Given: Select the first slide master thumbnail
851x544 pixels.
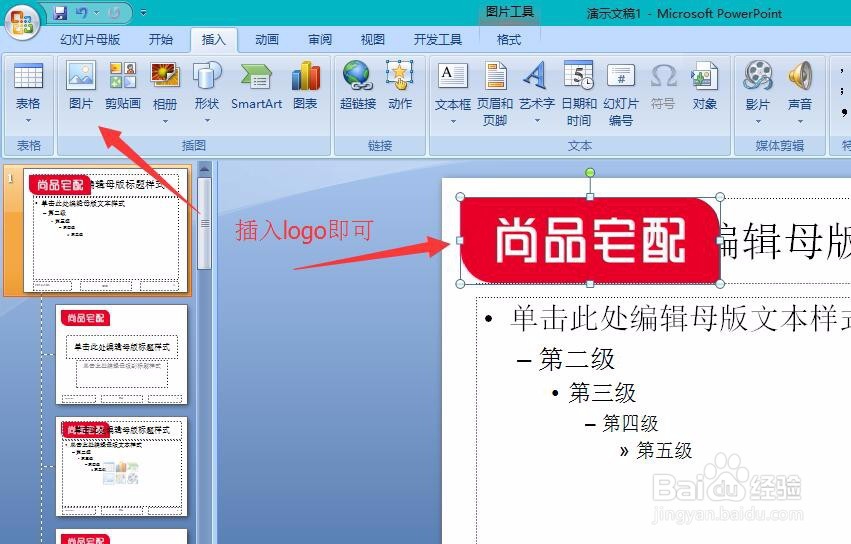Looking at the screenshot, I should pyautogui.click(x=106, y=230).
